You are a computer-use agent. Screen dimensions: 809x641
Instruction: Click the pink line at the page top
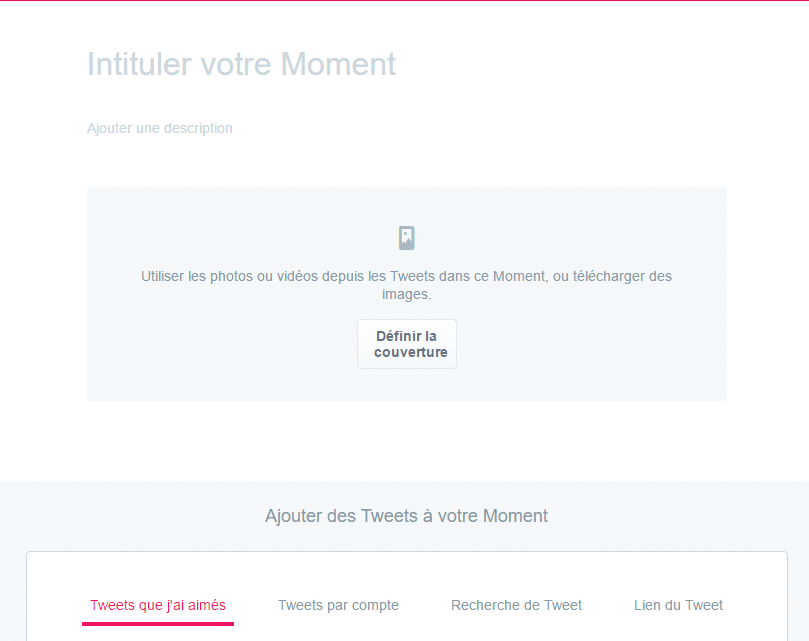[x=404, y=1]
